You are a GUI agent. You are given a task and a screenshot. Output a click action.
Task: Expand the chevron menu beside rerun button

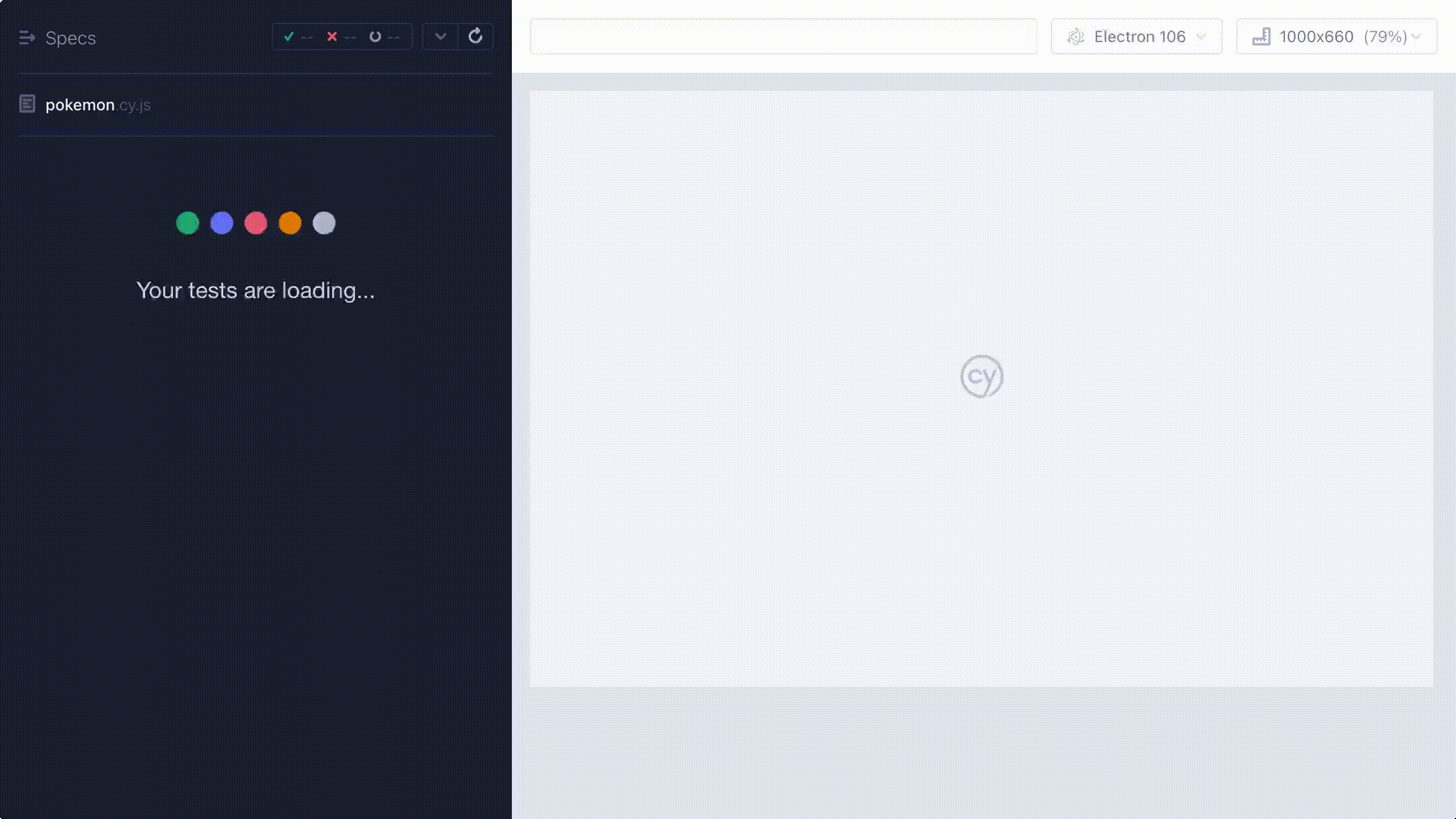[x=440, y=37]
